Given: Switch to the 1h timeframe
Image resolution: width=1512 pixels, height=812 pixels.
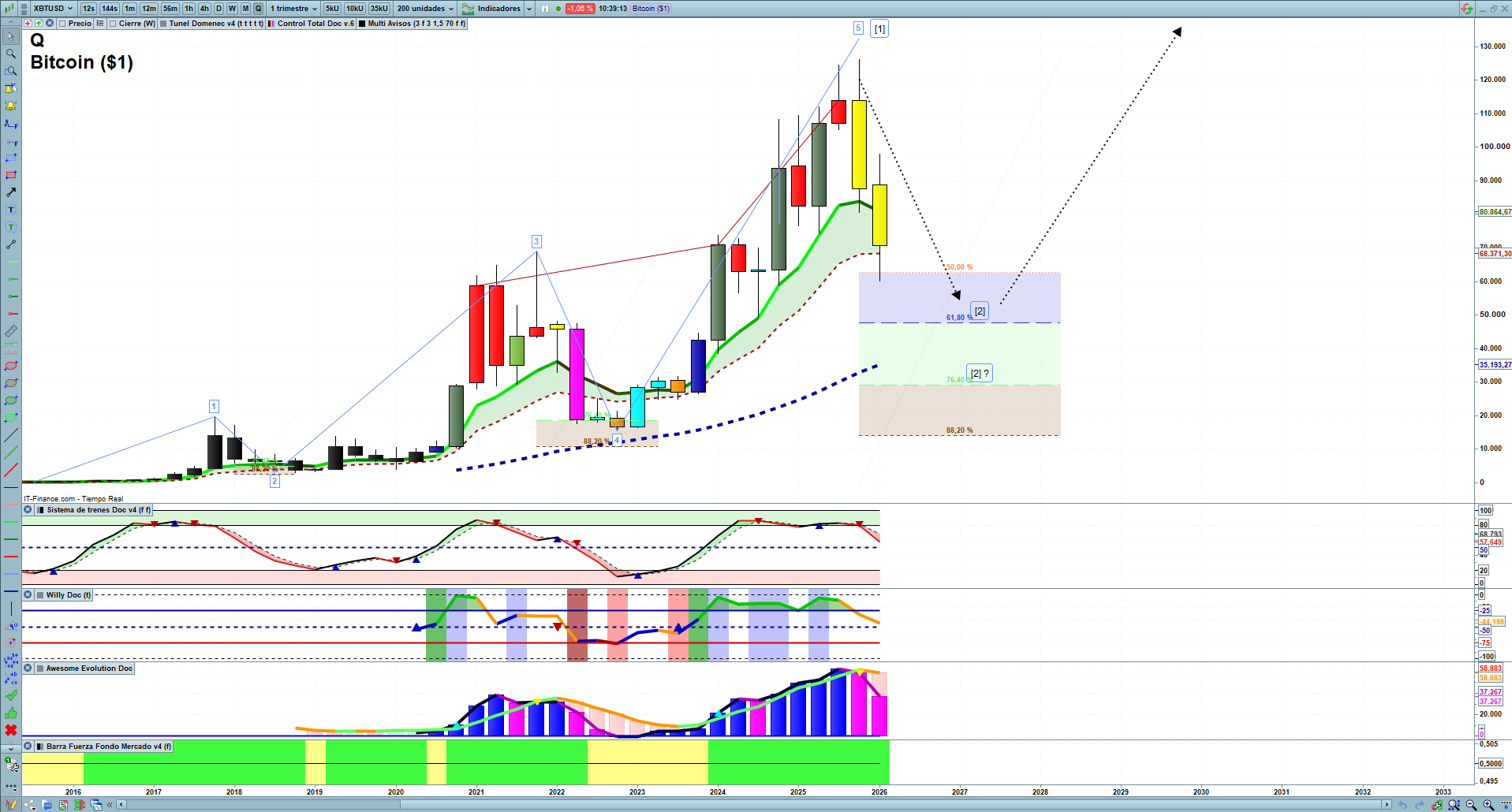Looking at the screenshot, I should [x=189, y=9].
